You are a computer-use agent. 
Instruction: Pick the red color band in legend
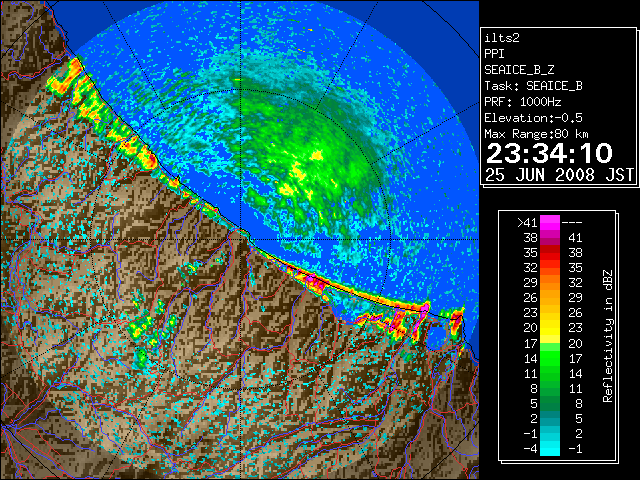550,253
